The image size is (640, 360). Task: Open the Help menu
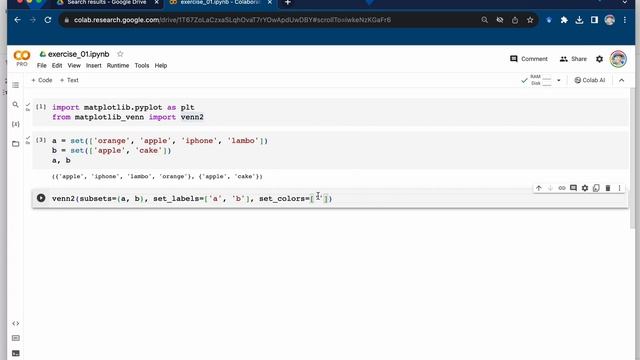161,65
